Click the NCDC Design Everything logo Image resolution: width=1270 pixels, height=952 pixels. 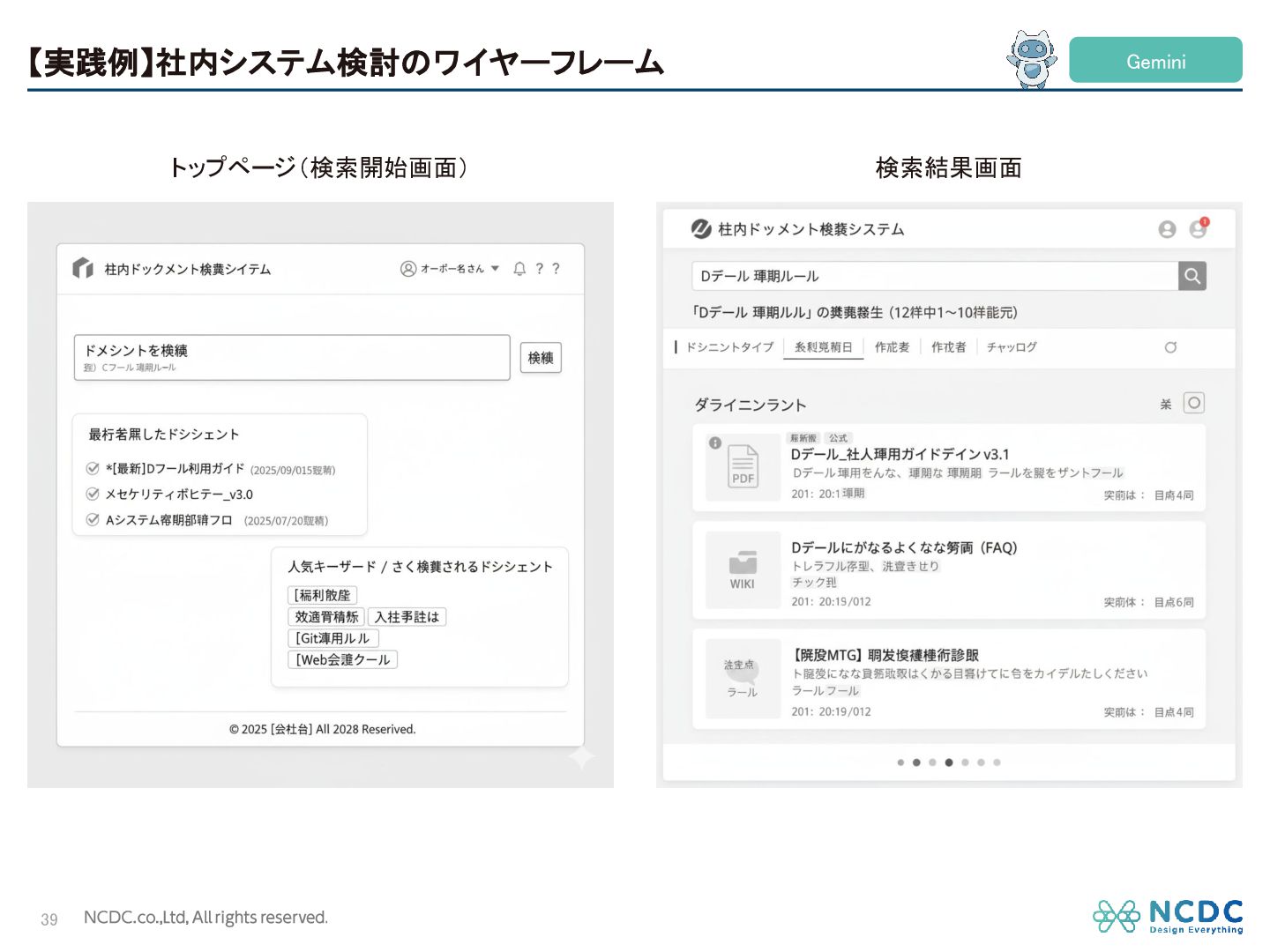click(1168, 917)
